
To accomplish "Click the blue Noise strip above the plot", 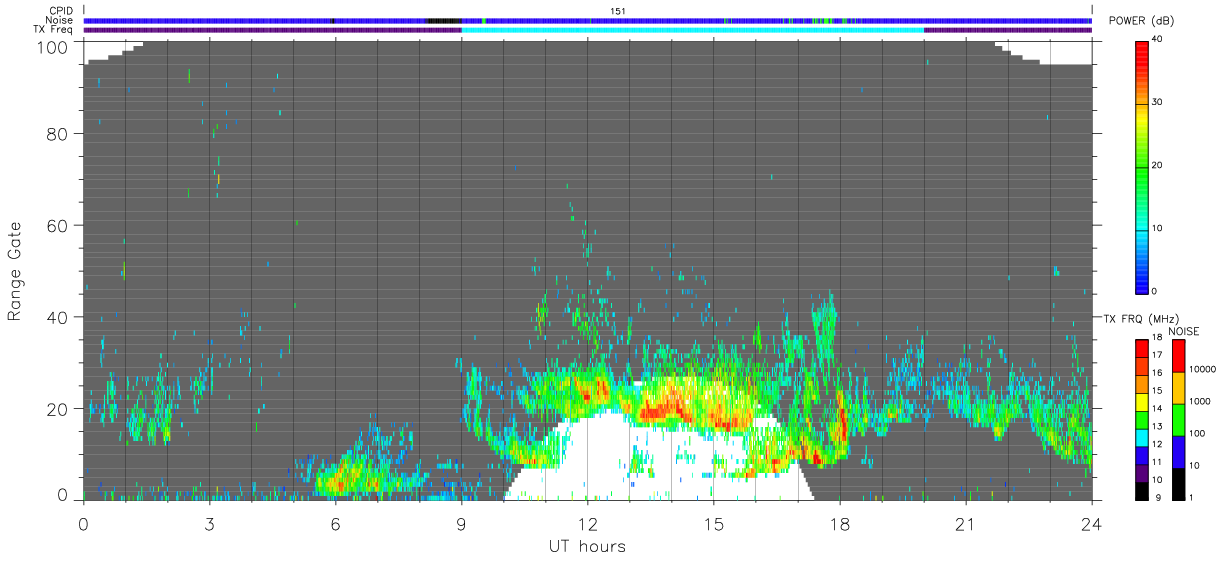I will coord(587,20).
